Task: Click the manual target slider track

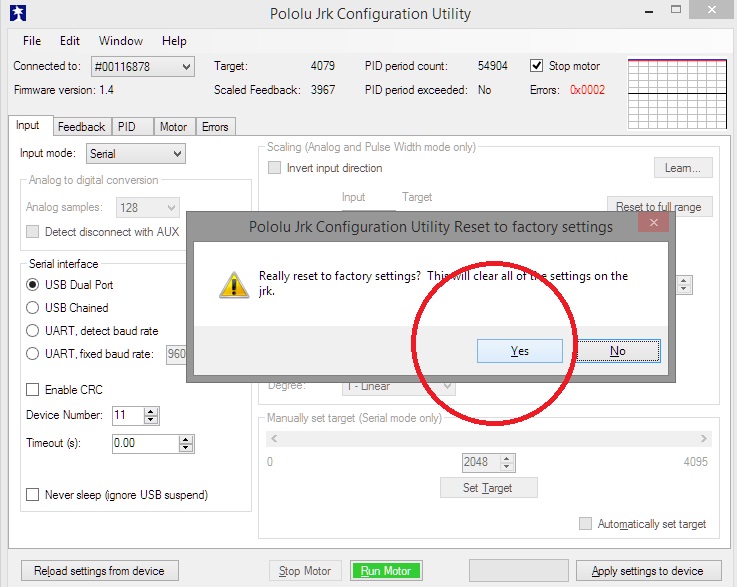Action: coord(489,438)
